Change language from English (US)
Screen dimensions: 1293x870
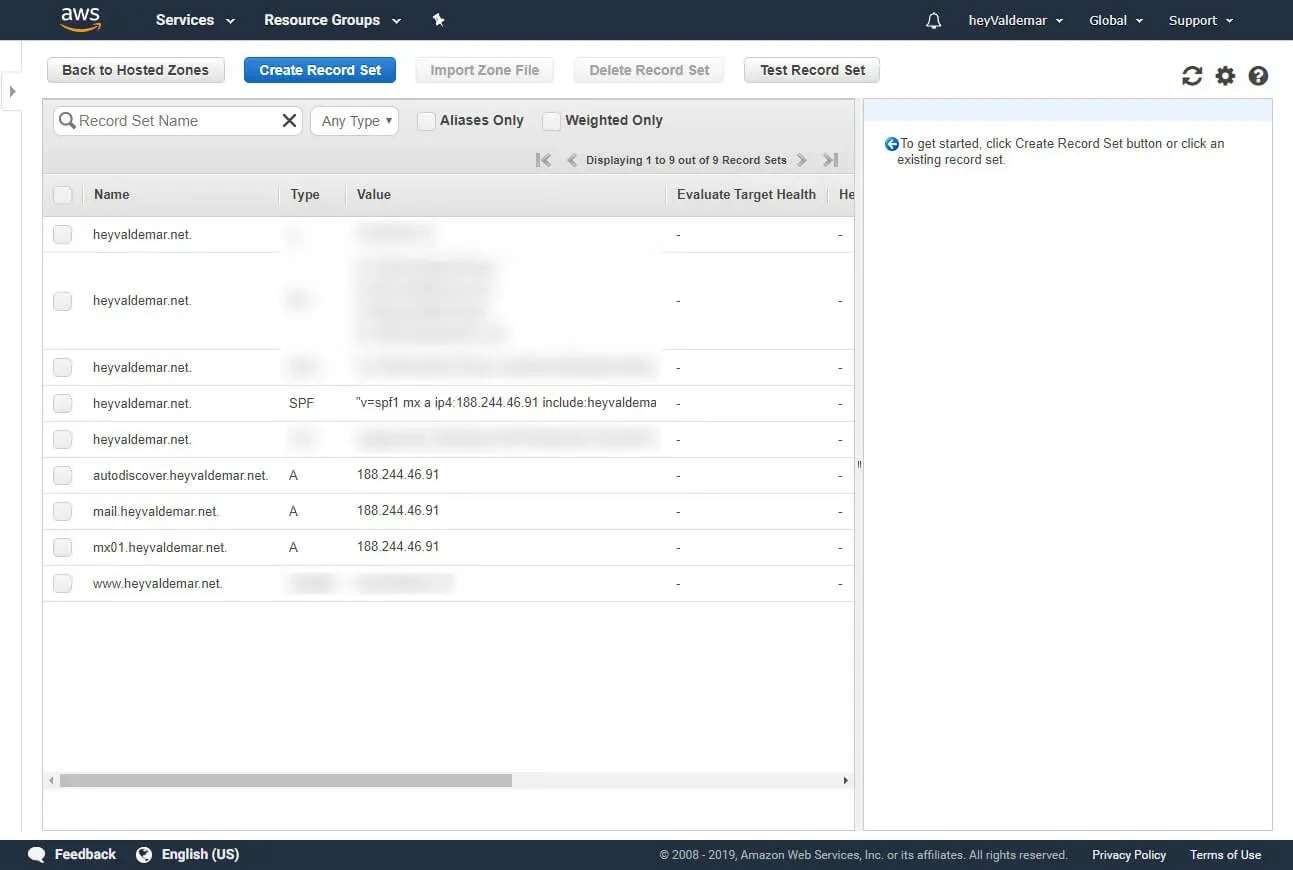(x=200, y=855)
